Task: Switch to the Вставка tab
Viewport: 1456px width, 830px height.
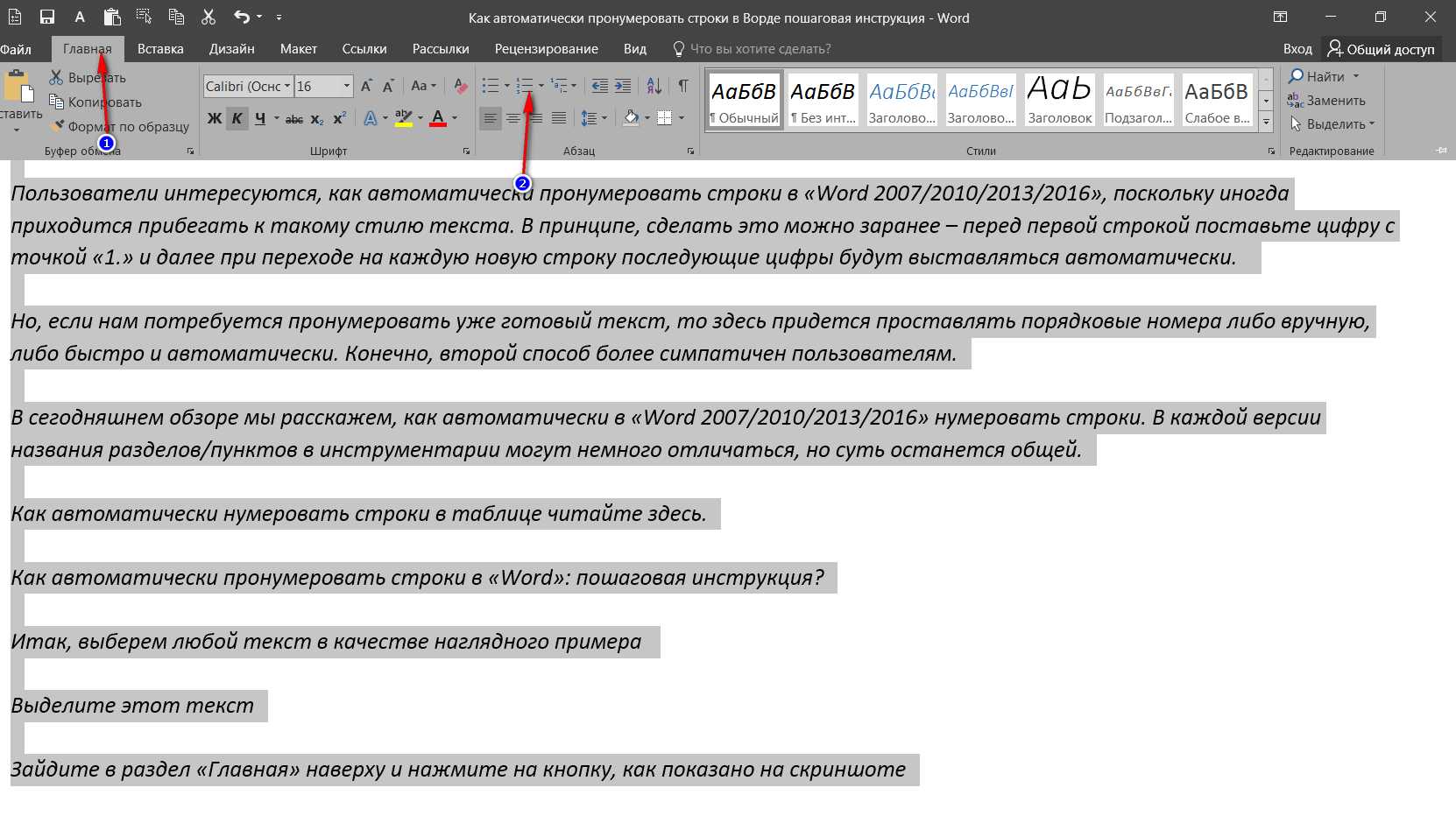Action: point(160,49)
